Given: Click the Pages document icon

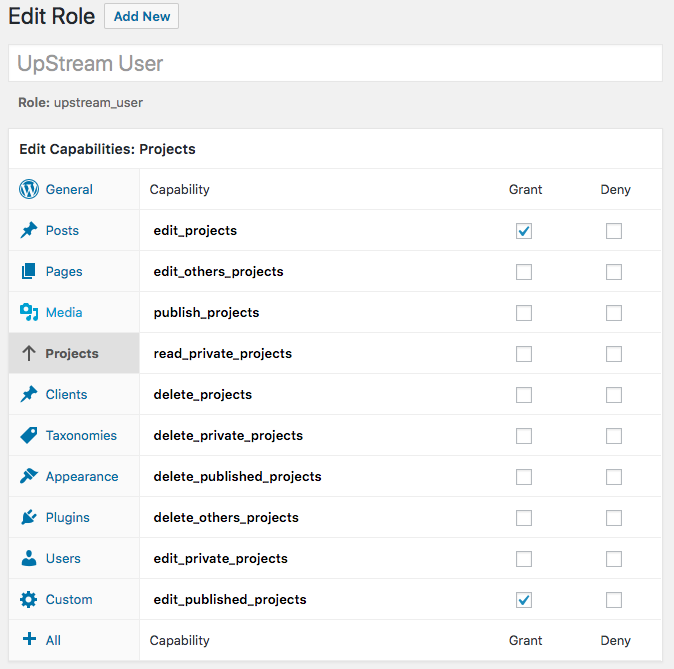Looking at the screenshot, I should [x=29, y=271].
